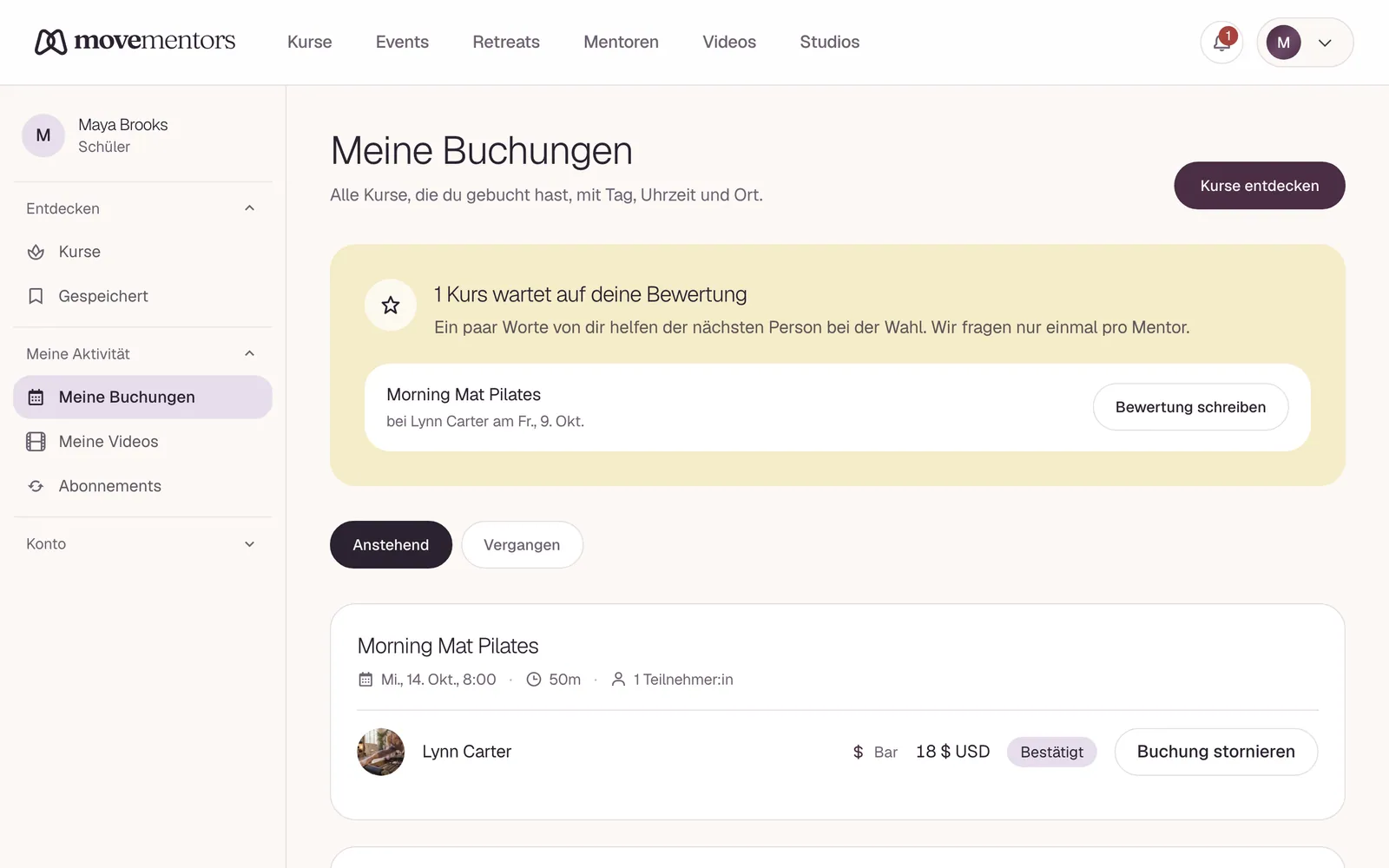Image resolution: width=1389 pixels, height=868 pixels.
Task: Click the calendar icon beside Mi., 14. Okt.
Action: (x=365, y=680)
